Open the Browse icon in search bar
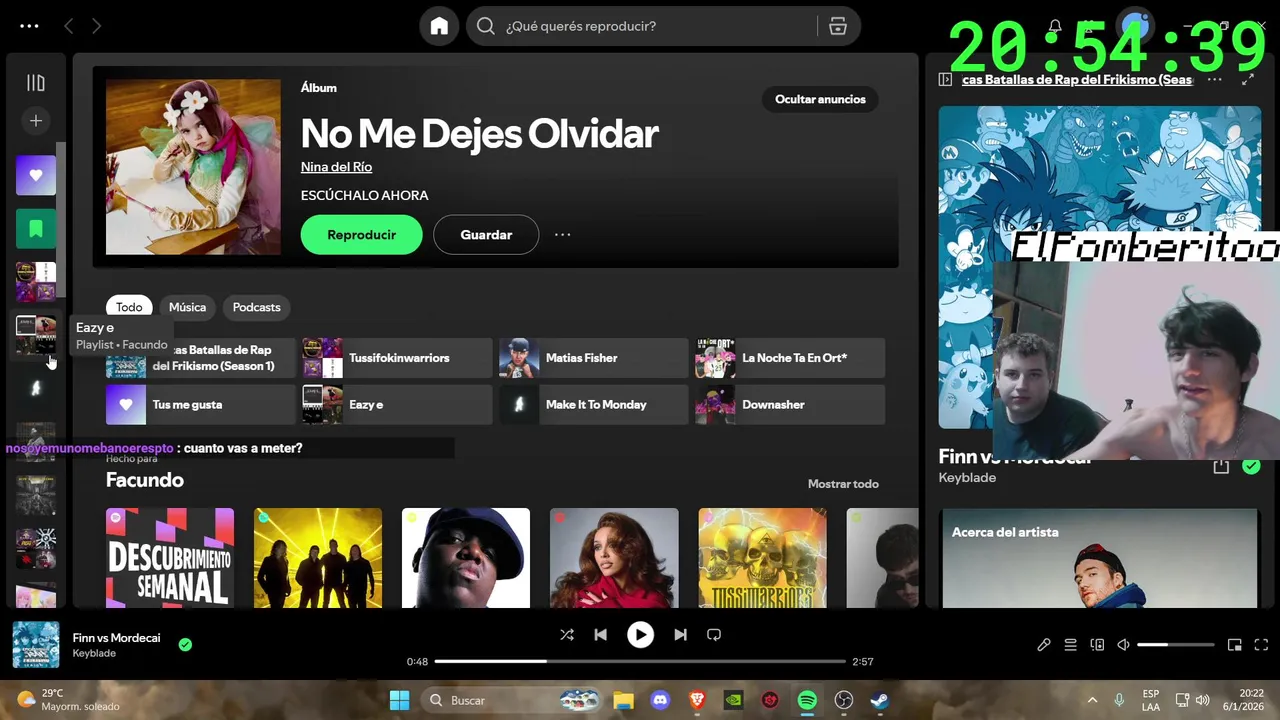Image resolution: width=1280 pixels, height=720 pixels. [x=838, y=26]
